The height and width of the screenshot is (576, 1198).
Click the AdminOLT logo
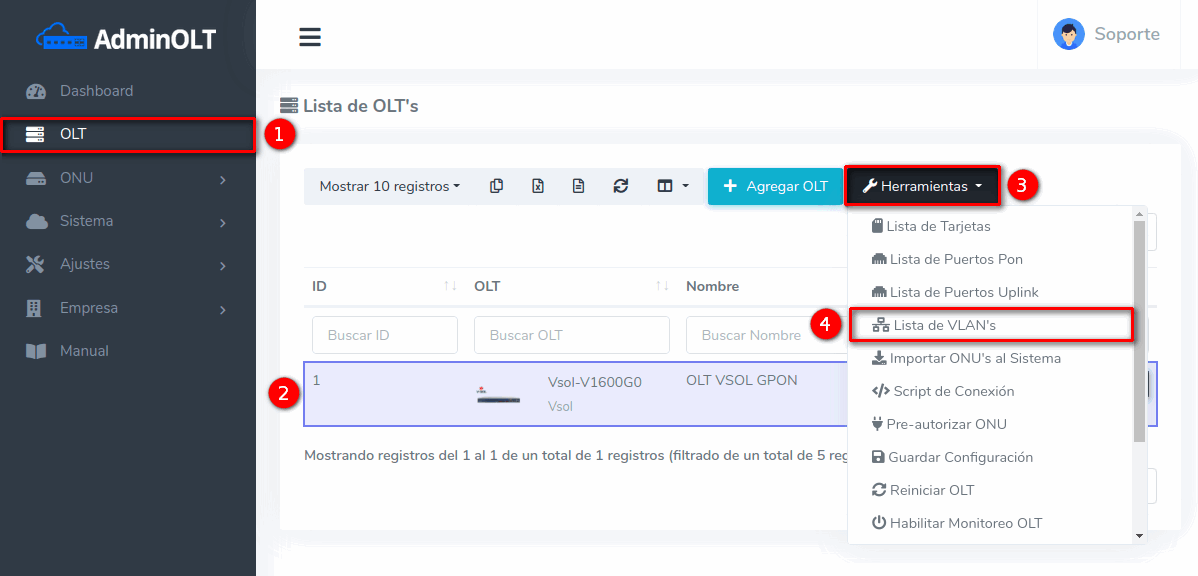pyautogui.click(x=127, y=38)
